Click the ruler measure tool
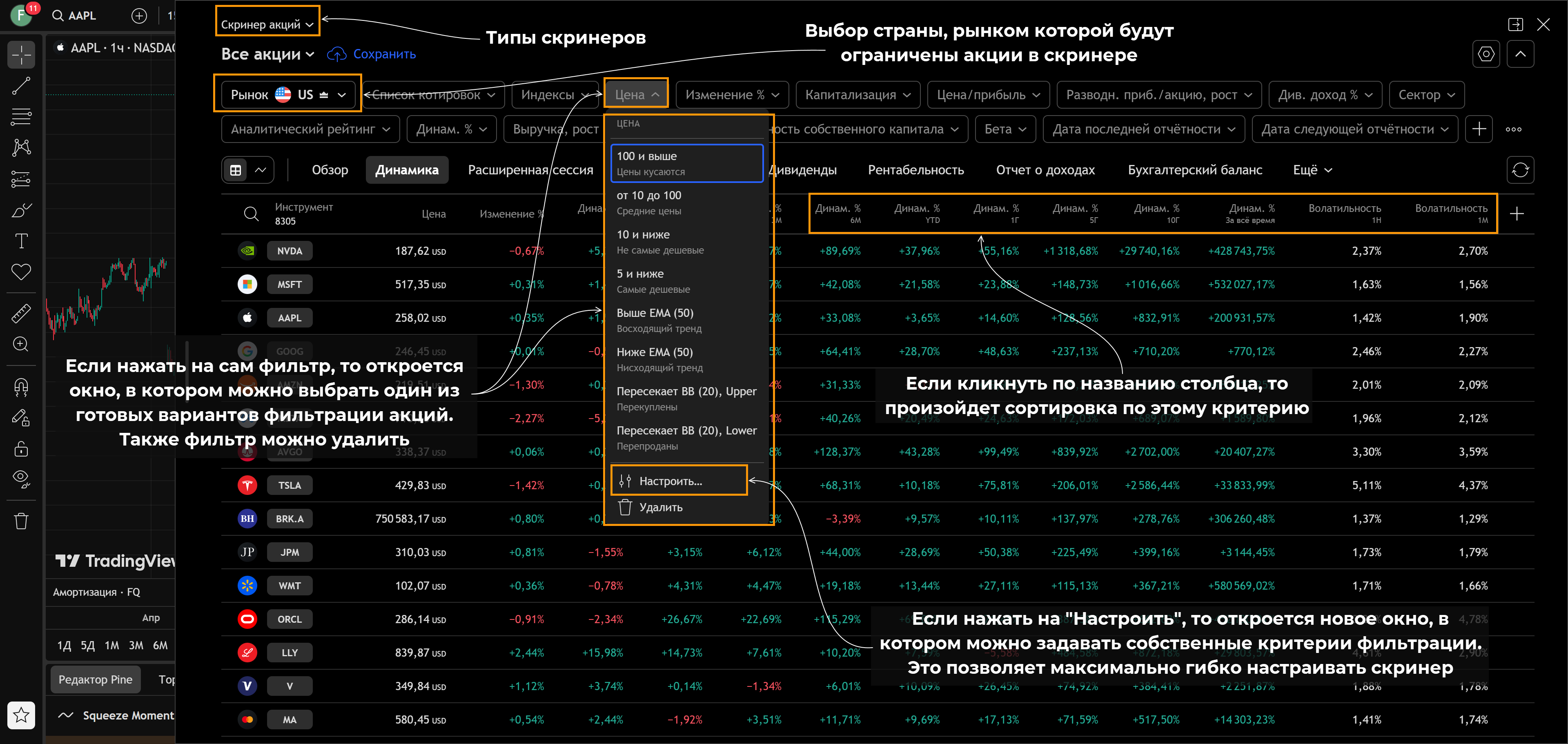Image resolution: width=1568 pixels, height=744 pixels. coord(21,313)
